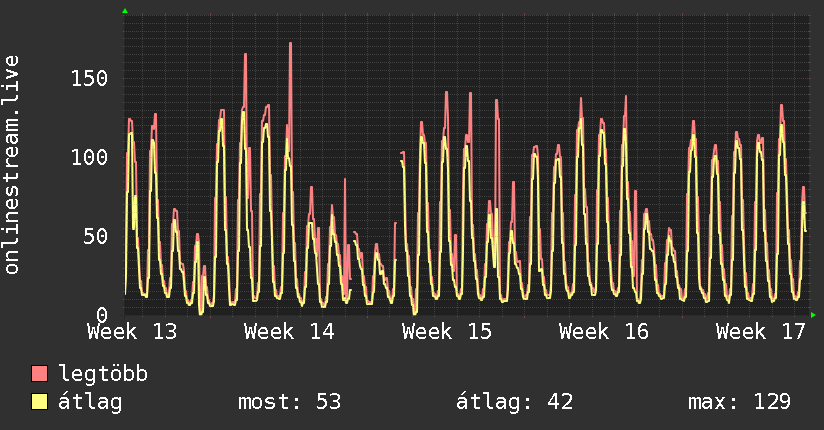The image size is (824, 430).
Task: Click the Week 13 axis label
Action: [x=132, y=332]
